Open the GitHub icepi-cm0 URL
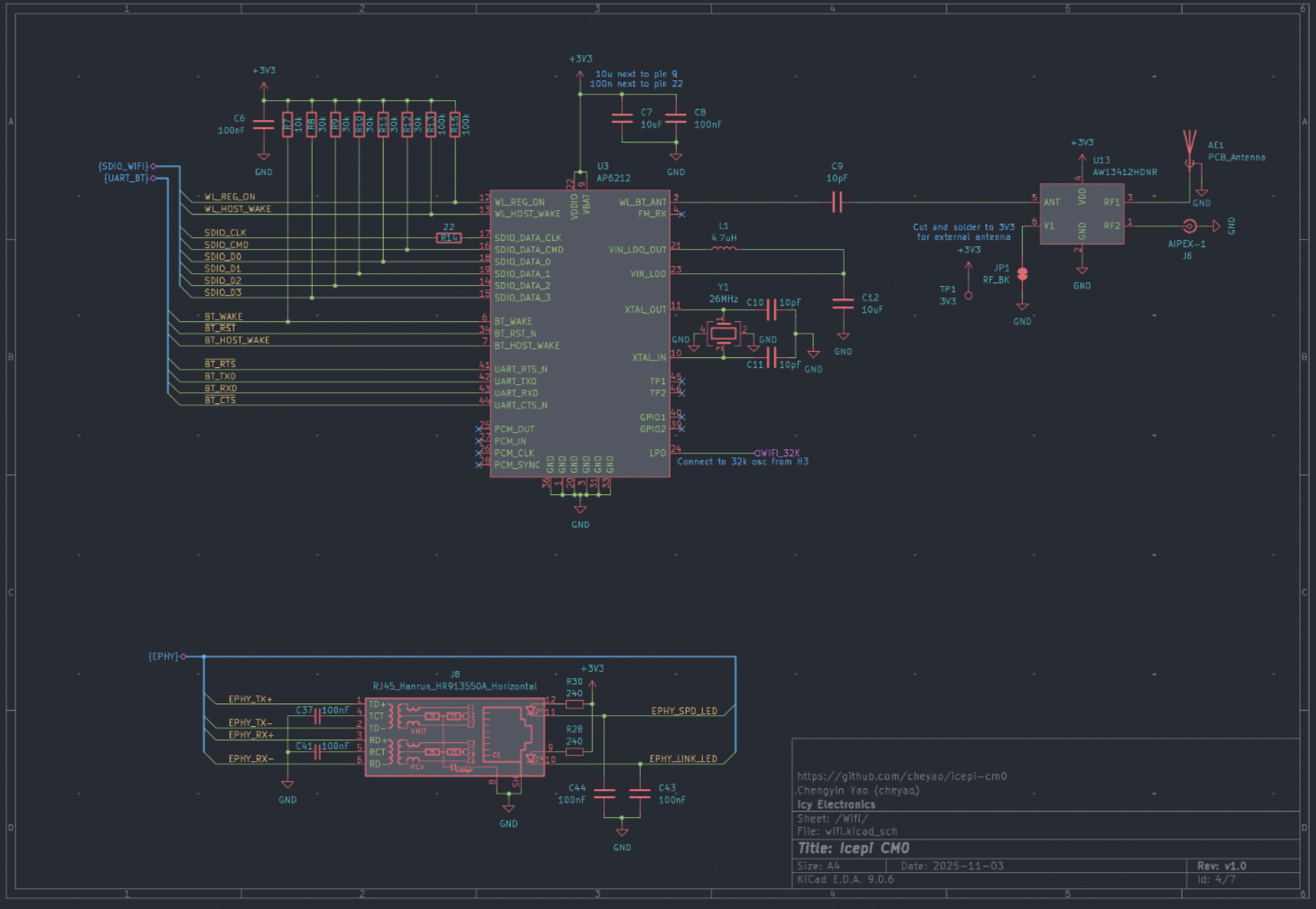 (x=901, y=776)
